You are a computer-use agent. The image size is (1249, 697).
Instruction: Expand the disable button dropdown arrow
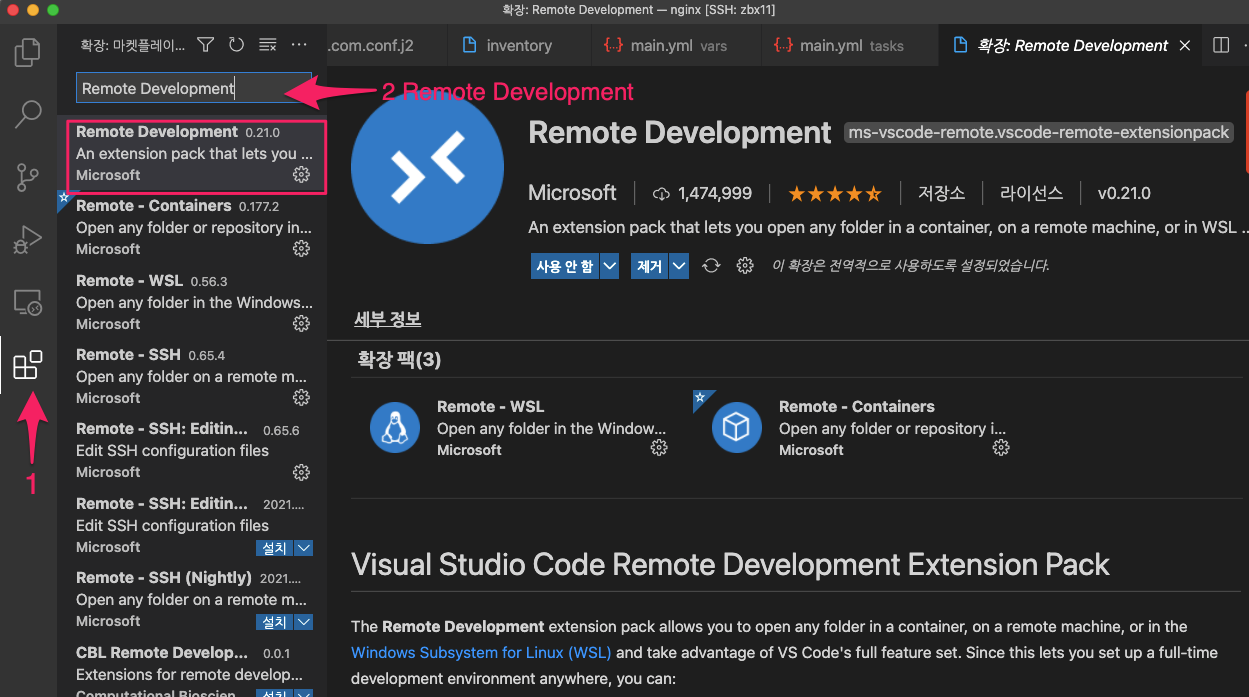(x=610, y=266)
